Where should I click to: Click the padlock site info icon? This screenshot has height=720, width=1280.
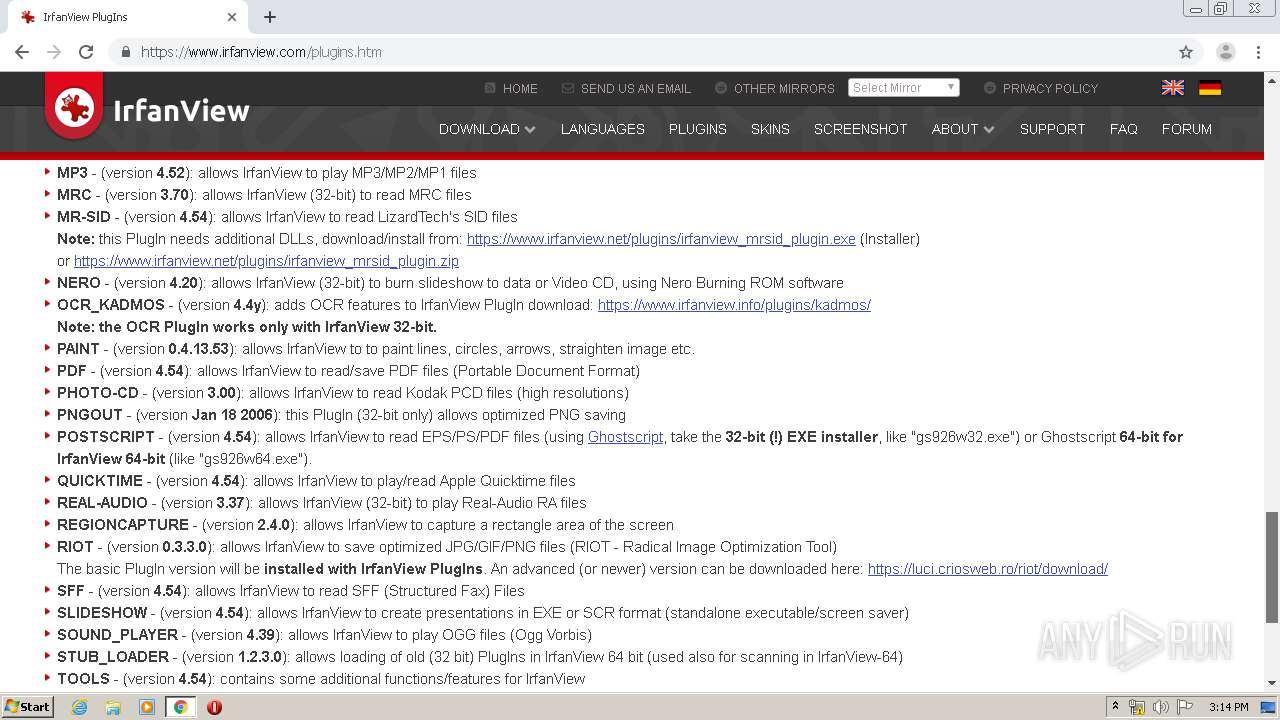(126, 52)
